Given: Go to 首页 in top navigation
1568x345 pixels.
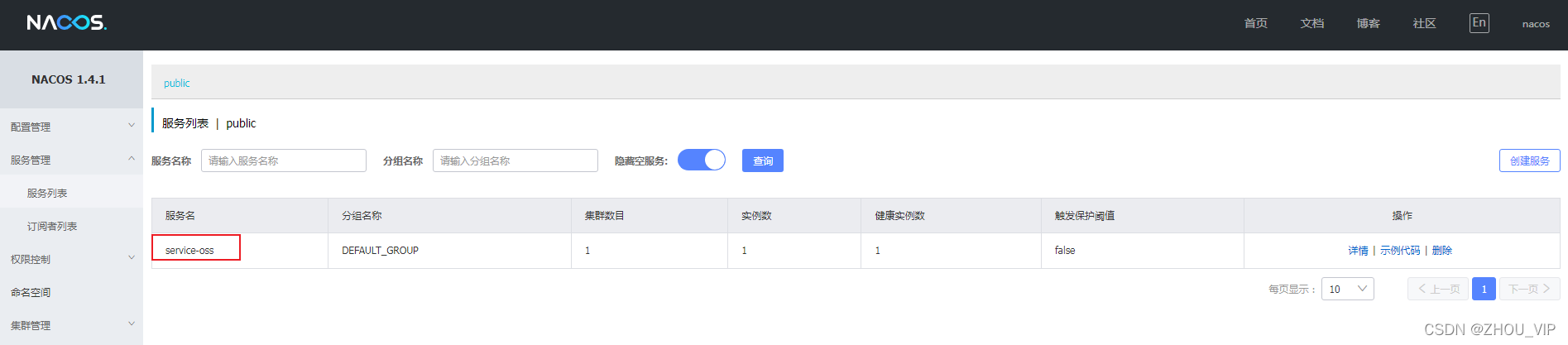Looking at the screenshot, I should (x=1256, y=23).
